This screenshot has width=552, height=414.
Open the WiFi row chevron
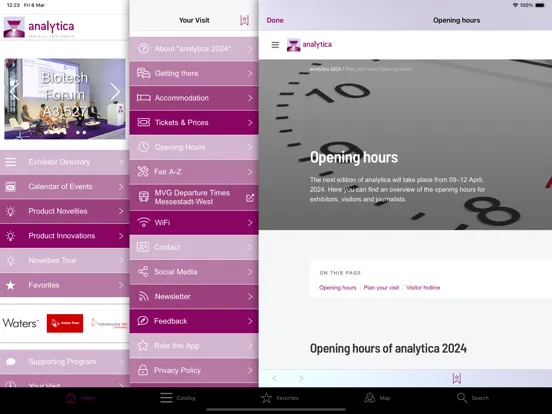[x=250, y=222]
